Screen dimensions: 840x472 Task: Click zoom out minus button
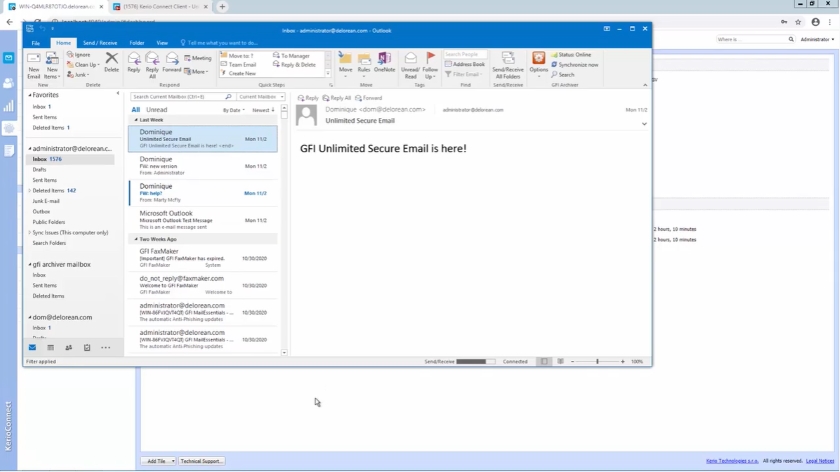(x=572, y=362)
